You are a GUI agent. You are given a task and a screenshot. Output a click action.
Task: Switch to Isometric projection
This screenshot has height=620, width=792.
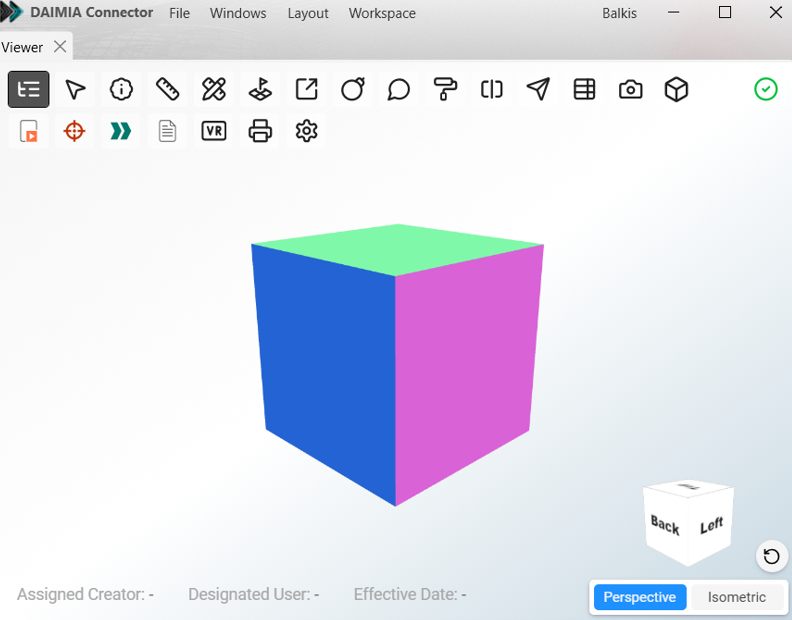pos(737,597)
